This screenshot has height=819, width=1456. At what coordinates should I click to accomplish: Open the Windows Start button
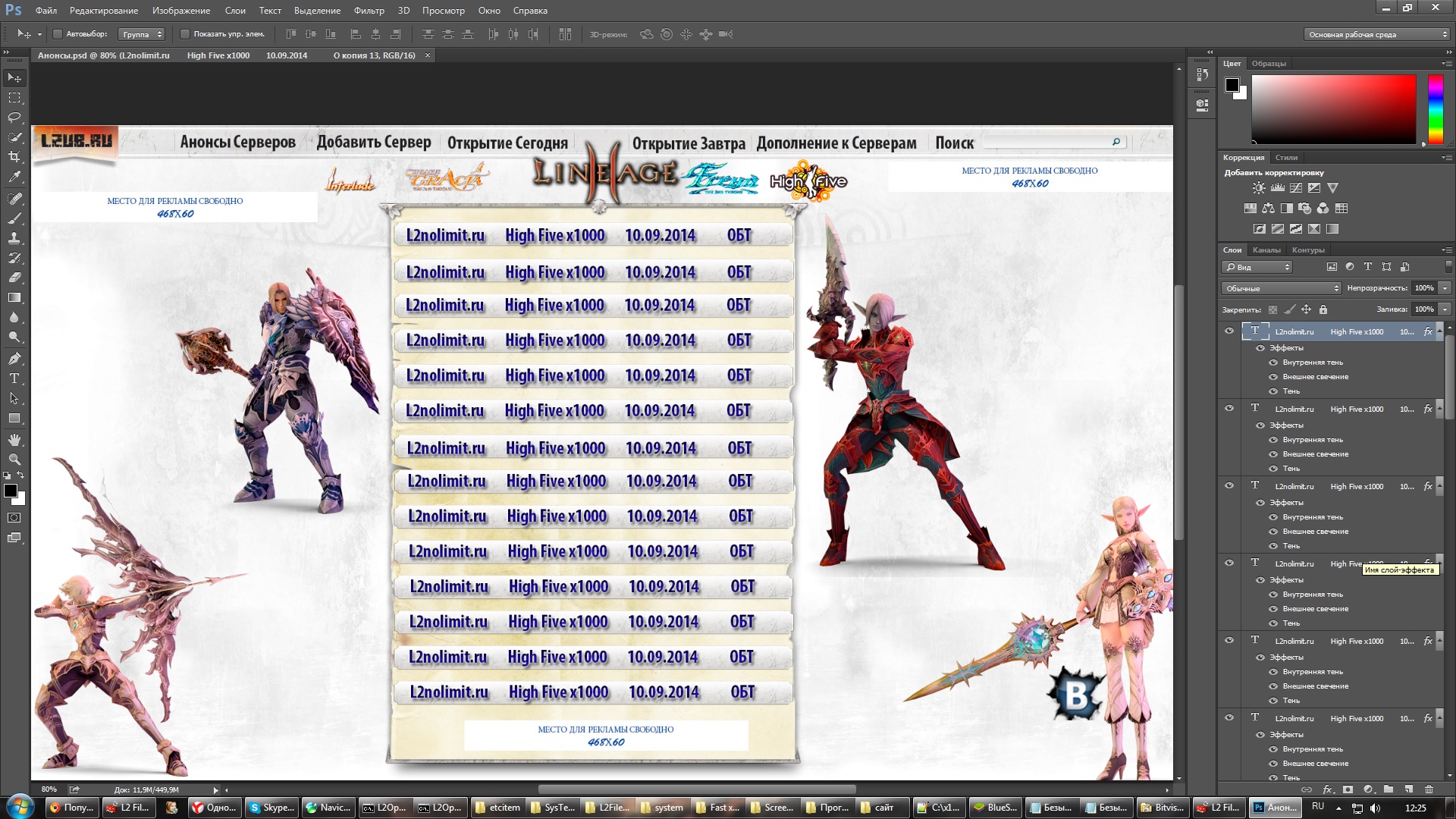tap(20, 807)
